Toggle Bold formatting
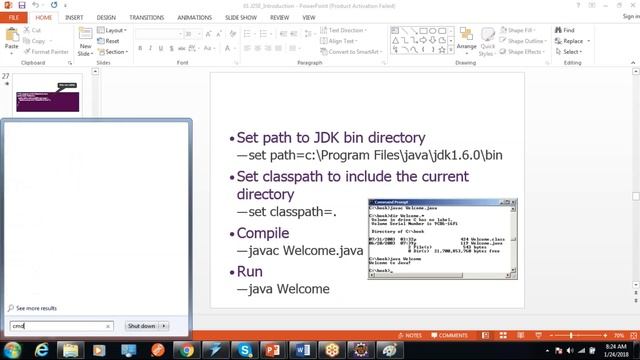Viewport: 640px width, 360px height. pos(140,48)
